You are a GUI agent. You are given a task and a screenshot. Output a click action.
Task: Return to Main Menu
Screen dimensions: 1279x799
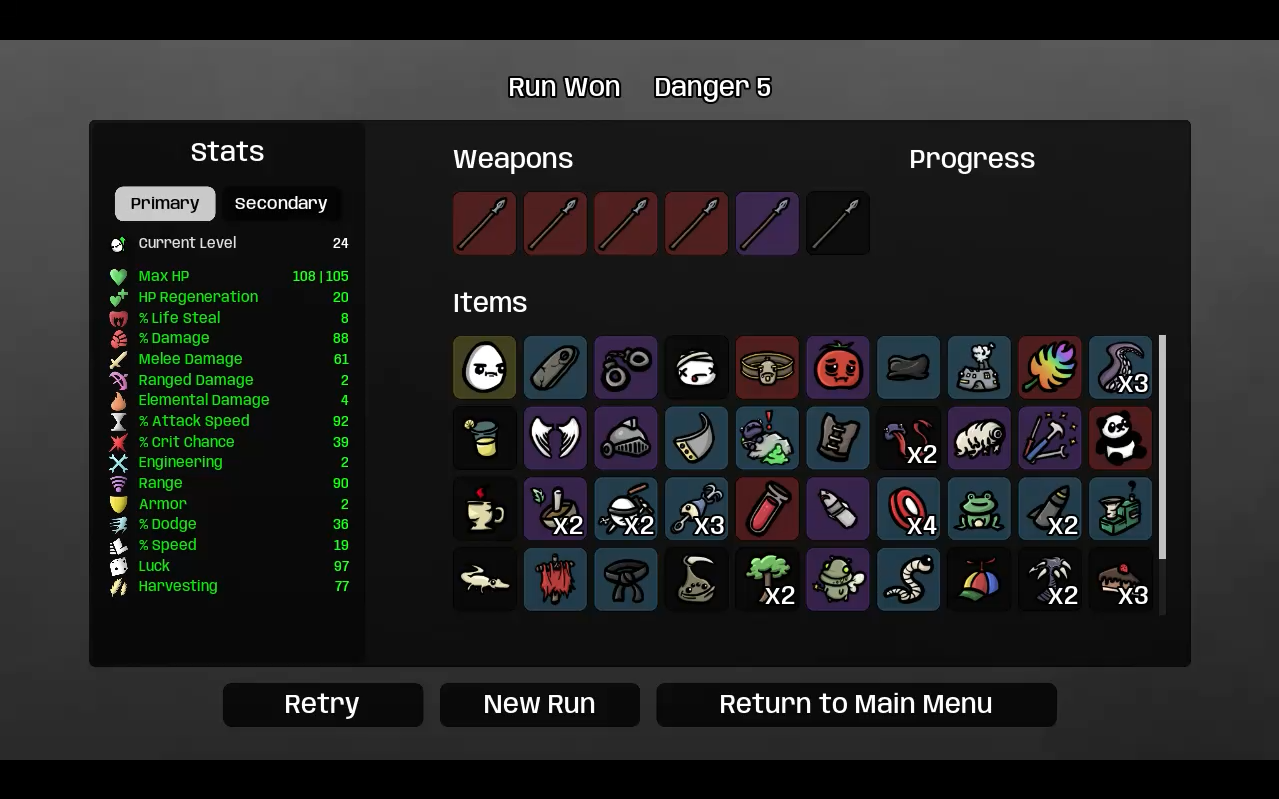(856, 705)
